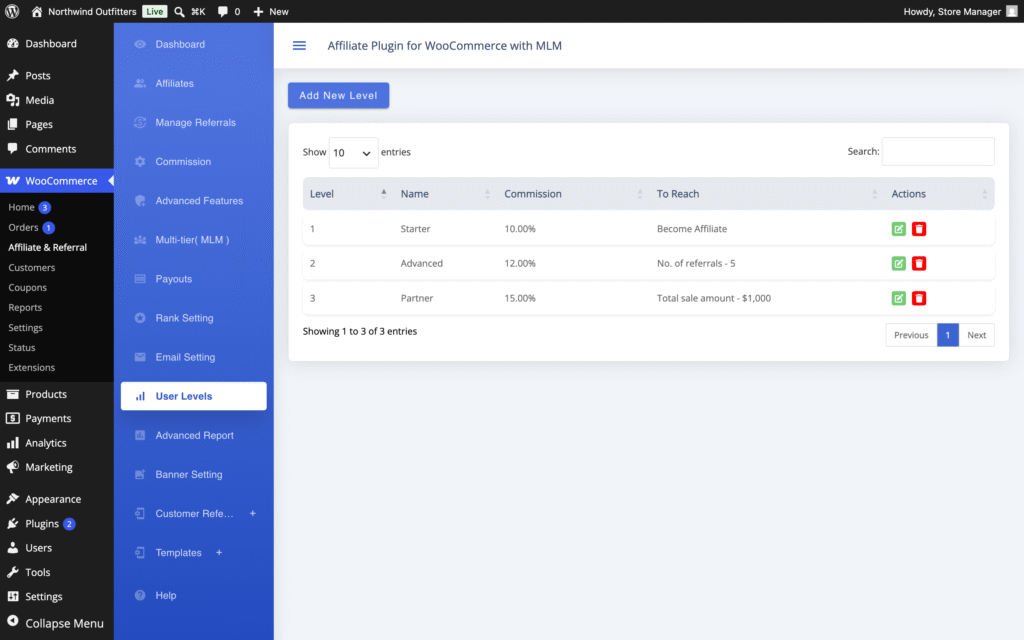Open Multi-tier( MLM ) section
The width and height of the screenshot is (1024, 640).
[193, 240]
